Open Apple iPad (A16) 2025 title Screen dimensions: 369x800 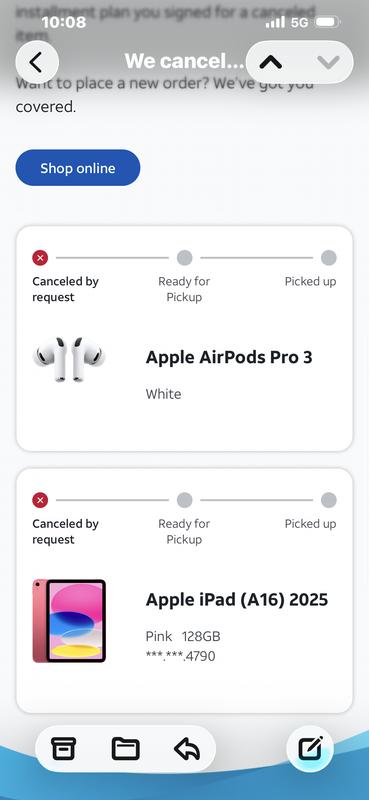point(237,600)
